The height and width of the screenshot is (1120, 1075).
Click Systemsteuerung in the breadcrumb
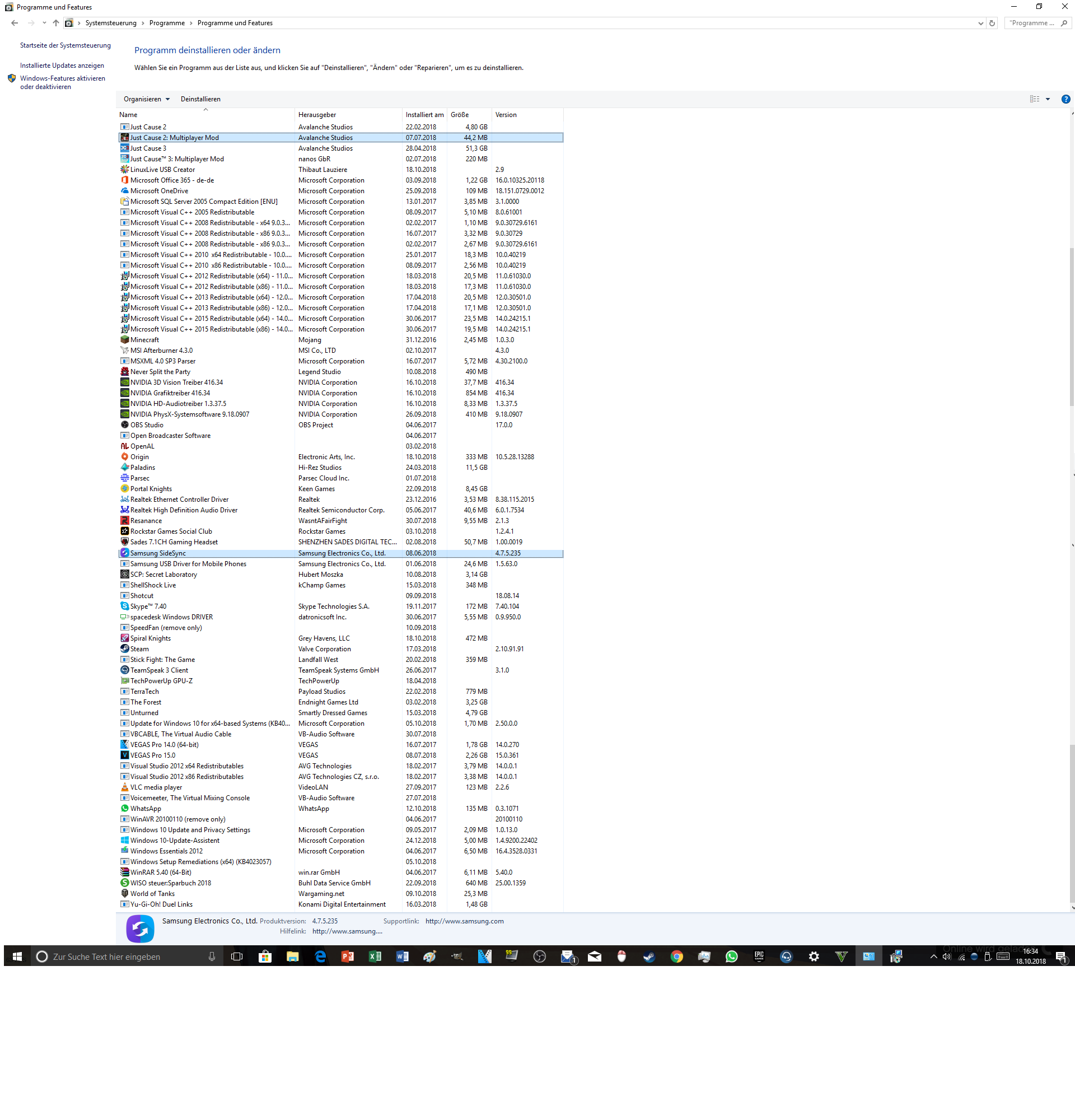pos(111,23)
